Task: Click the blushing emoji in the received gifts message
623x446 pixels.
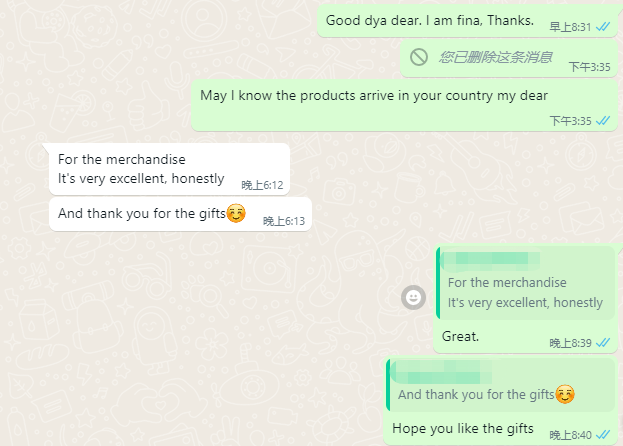Action: click(x=236, y=213)
